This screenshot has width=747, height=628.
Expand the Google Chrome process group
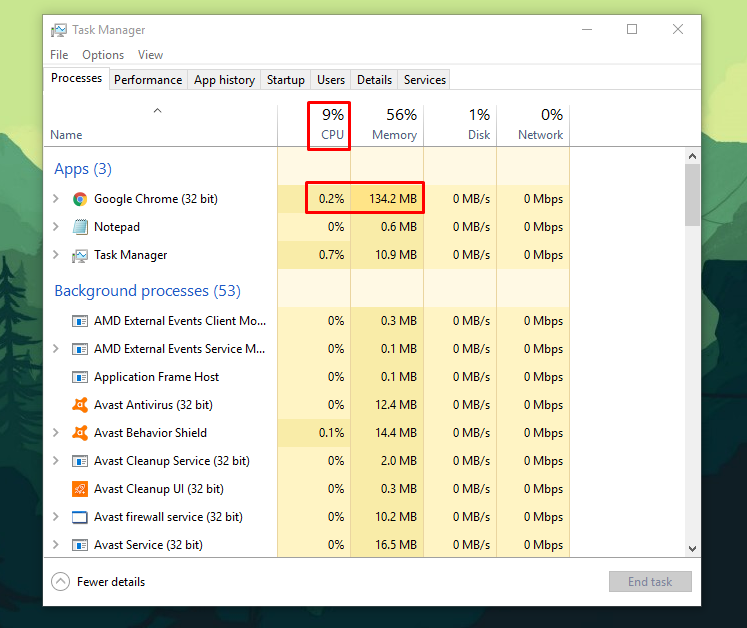click(x=56, y=199)
